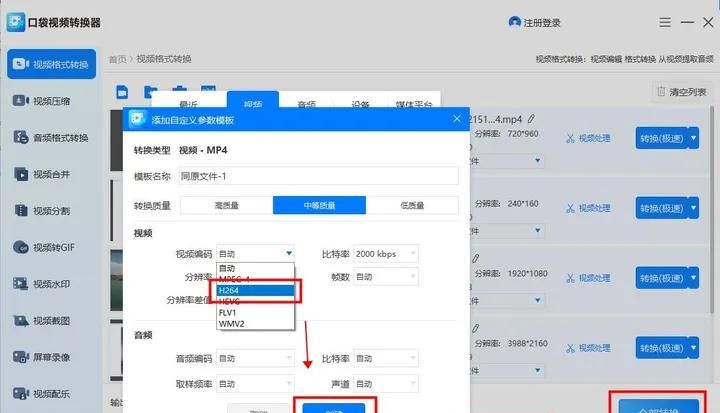Switch to the 视频 format tab
Viewport: 720px width, 413px height.
pos(253,101)
